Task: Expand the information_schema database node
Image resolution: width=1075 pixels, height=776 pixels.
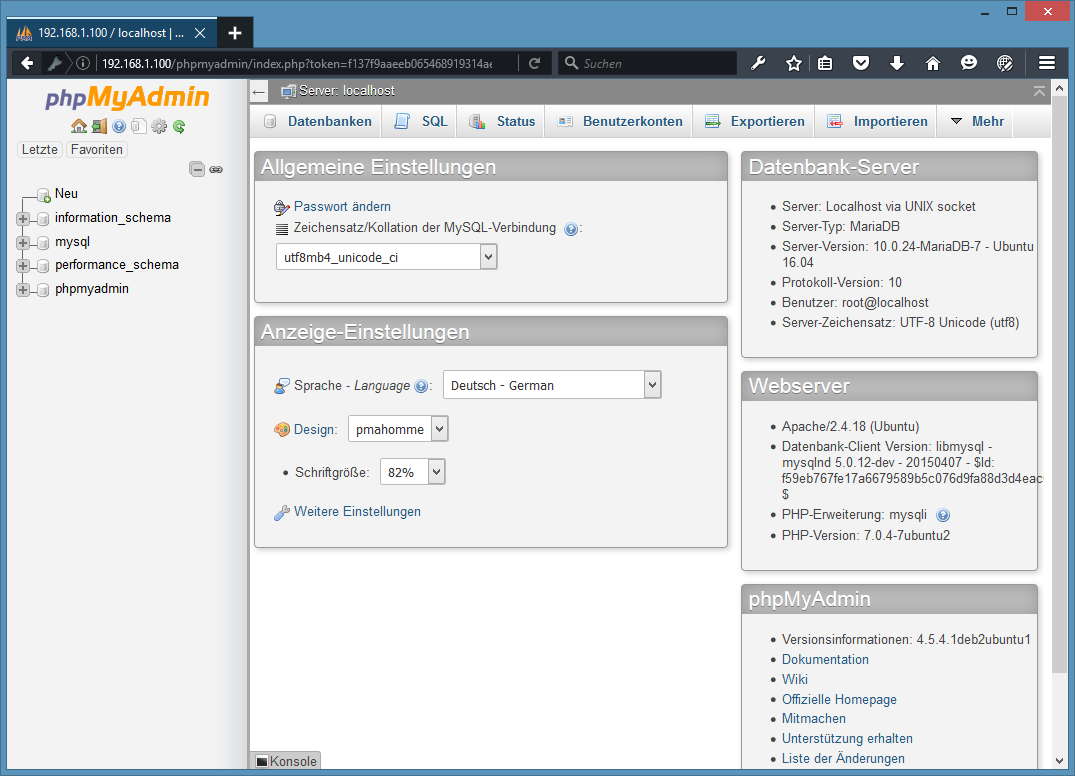Action: point(23,219)
